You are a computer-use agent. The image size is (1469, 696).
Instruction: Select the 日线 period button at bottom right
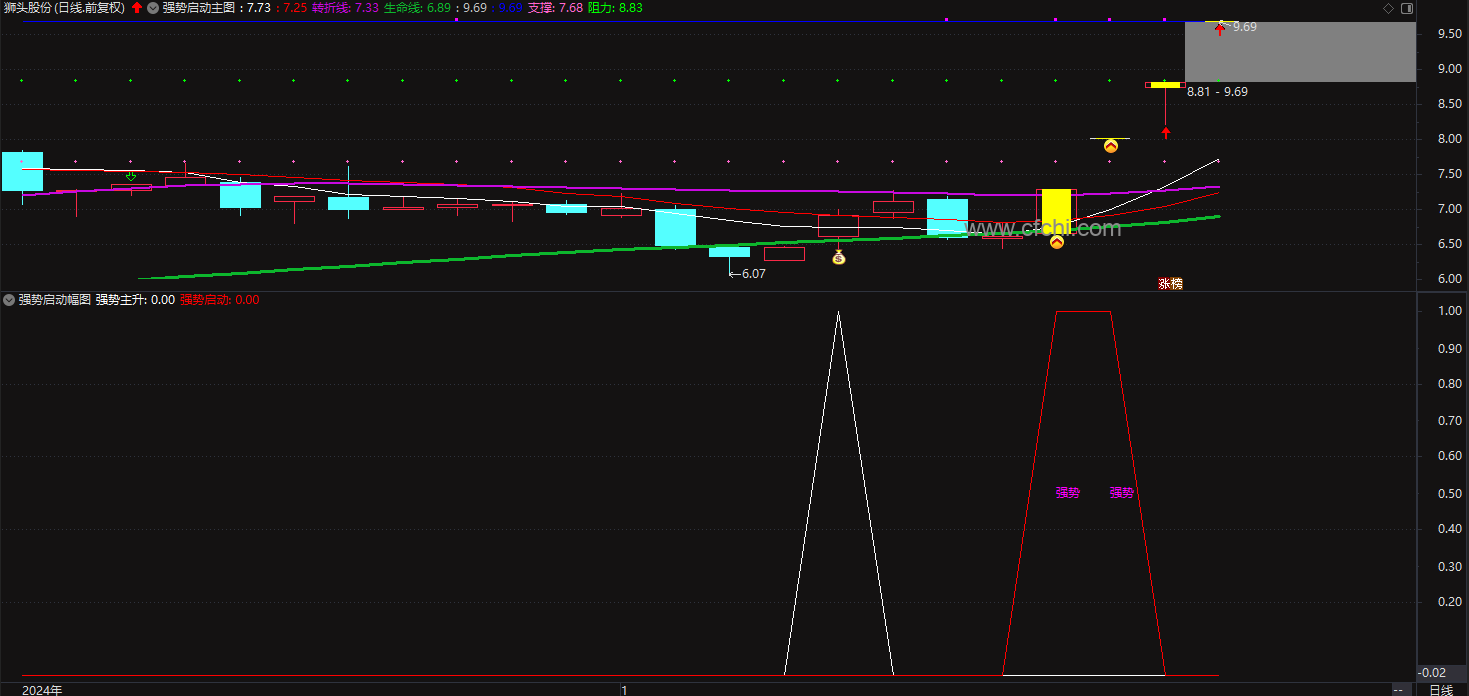pyautogui.click(x=1441, y=690)
